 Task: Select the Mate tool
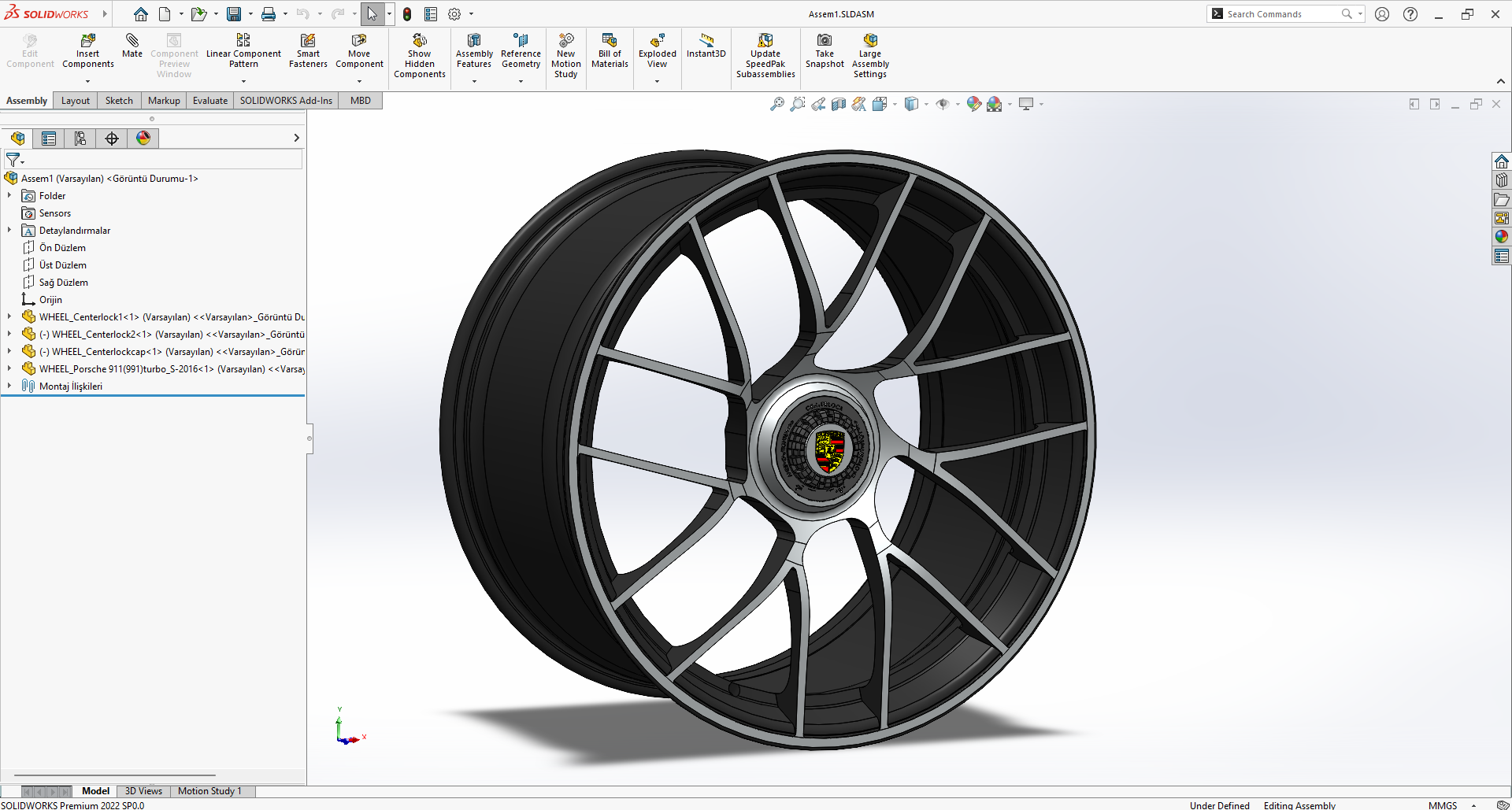tap(132, 46)
